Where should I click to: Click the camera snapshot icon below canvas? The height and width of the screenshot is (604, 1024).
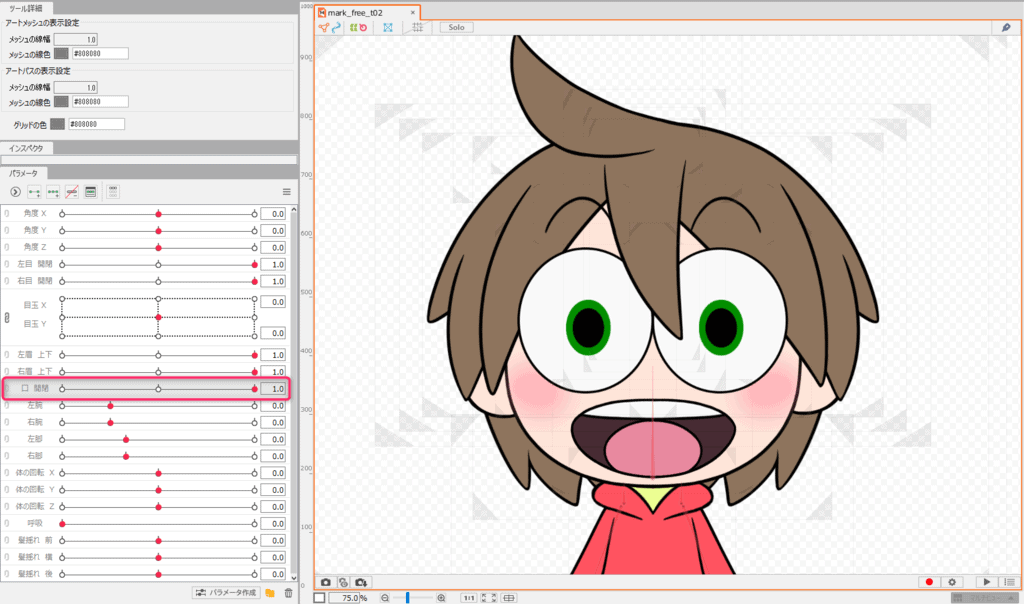(x=325, y=582)
